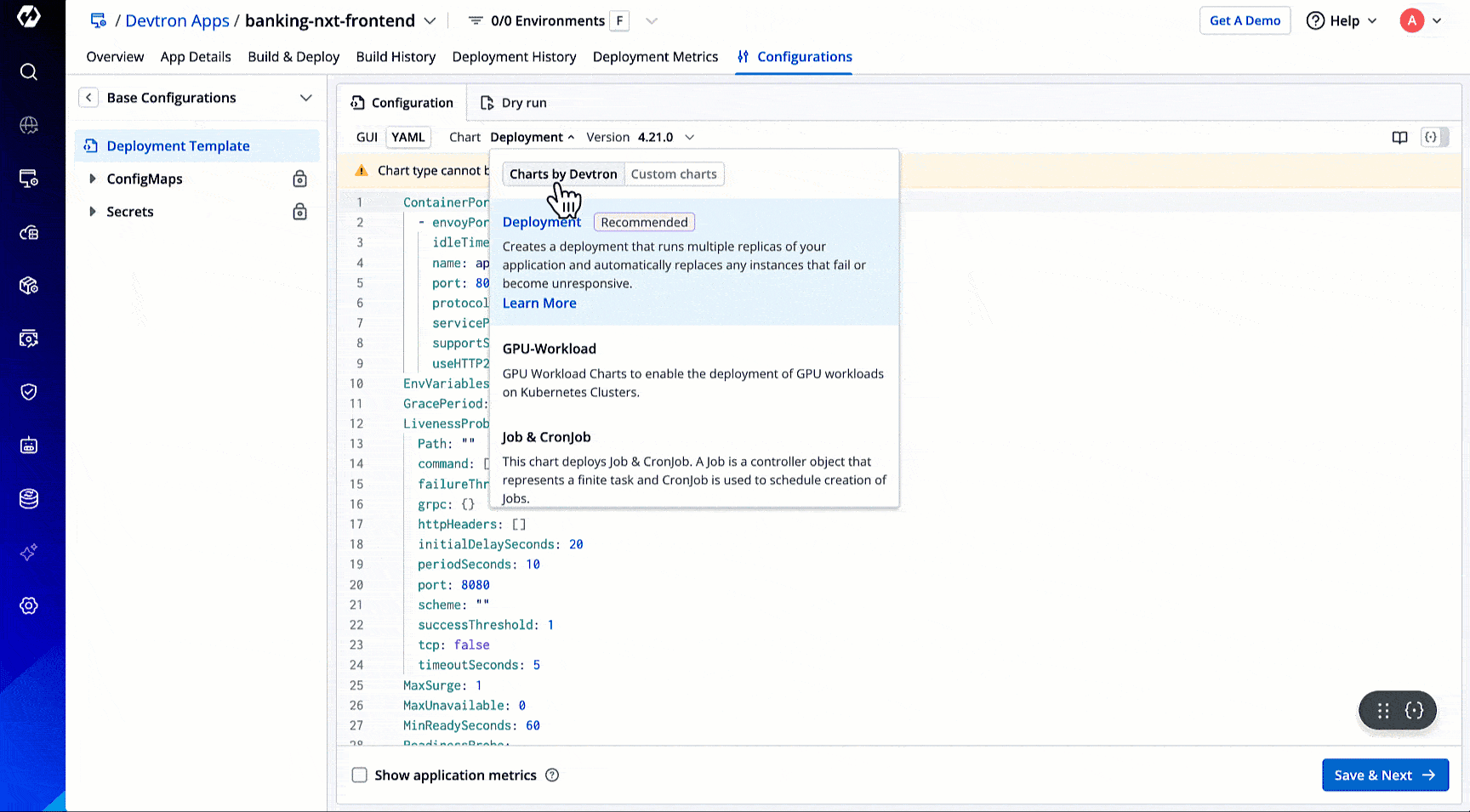
Task: Open the global settings gear icon
Action: [29, 606]
